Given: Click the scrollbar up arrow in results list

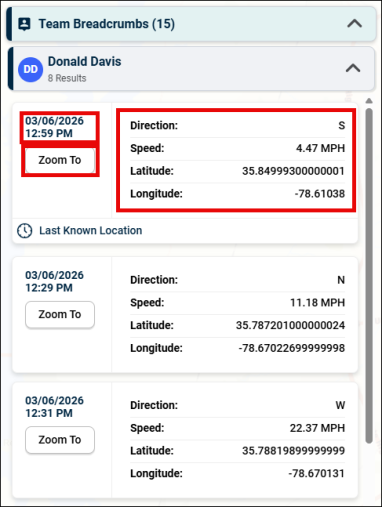Looking at the screenshot, I should 369,101.
